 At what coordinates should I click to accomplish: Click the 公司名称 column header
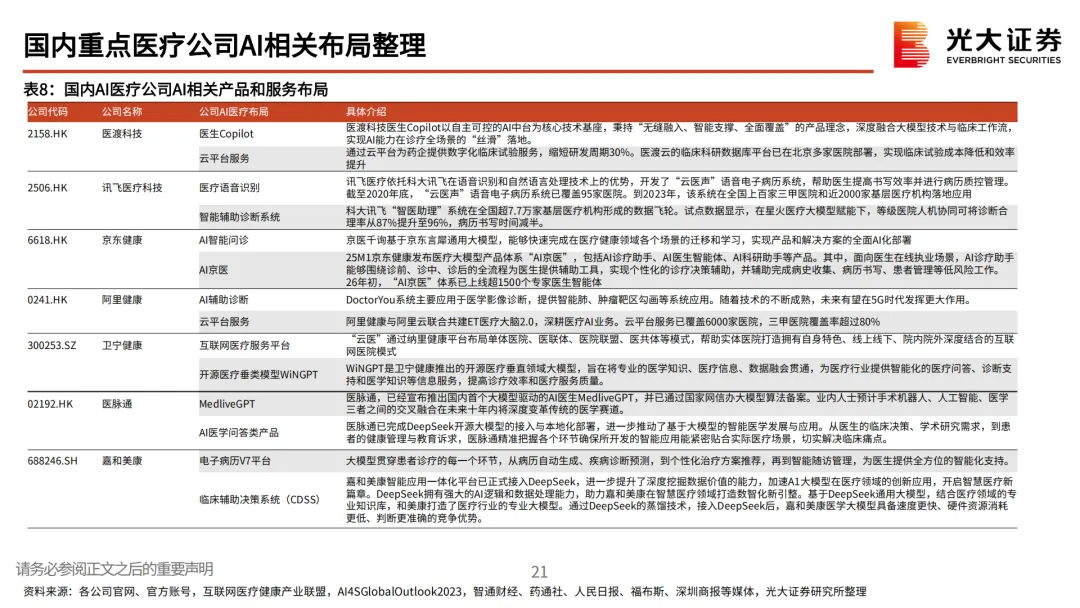(122, 112)
